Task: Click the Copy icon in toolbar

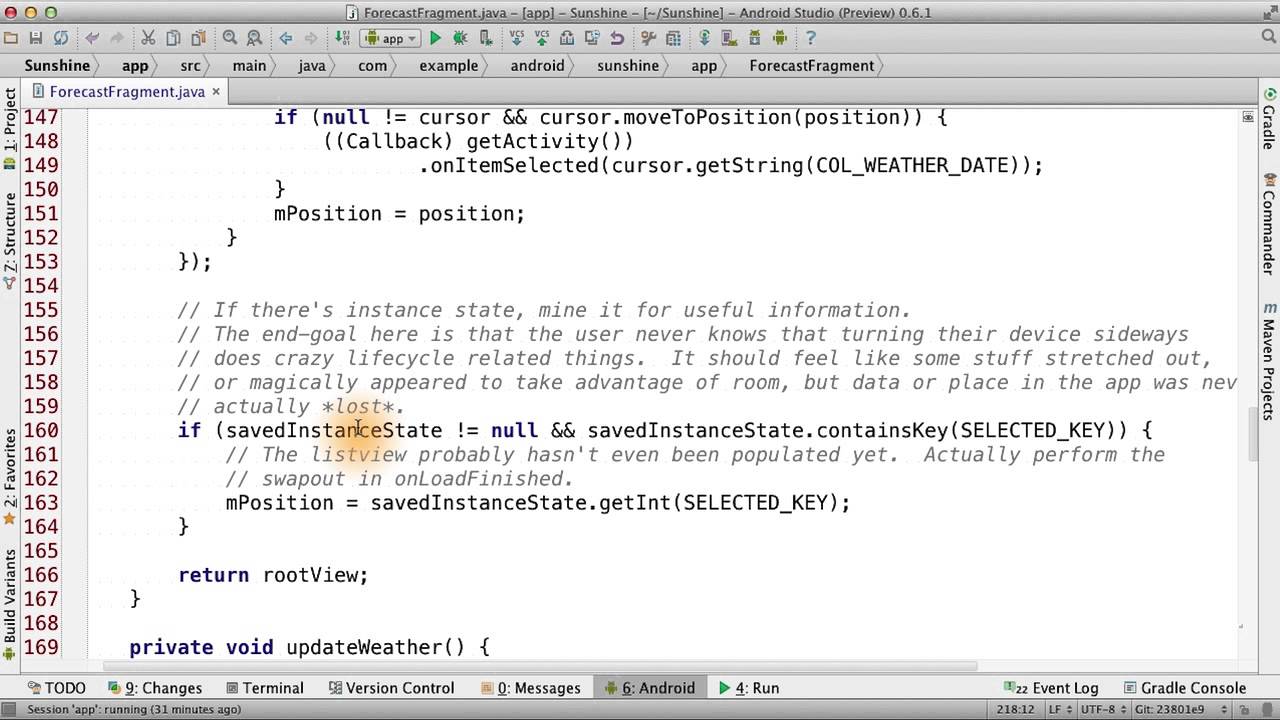Action: [x=173, y=38]
